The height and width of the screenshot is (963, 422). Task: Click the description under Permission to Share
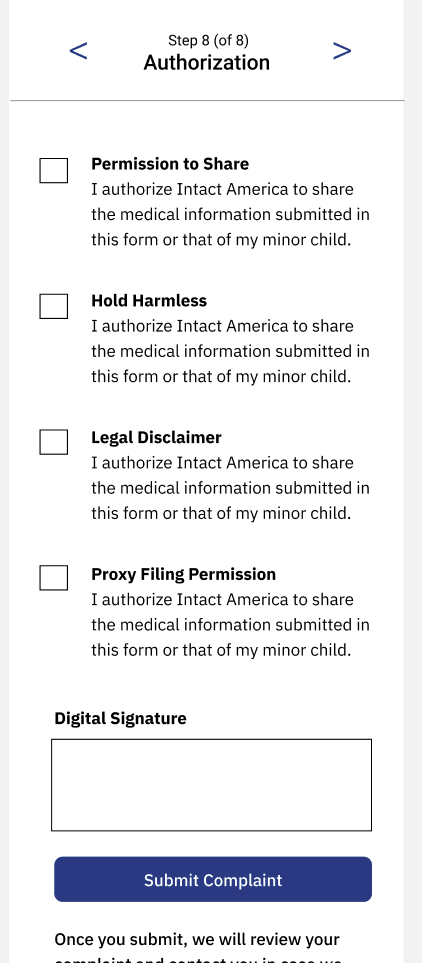[x=230, y=214]
